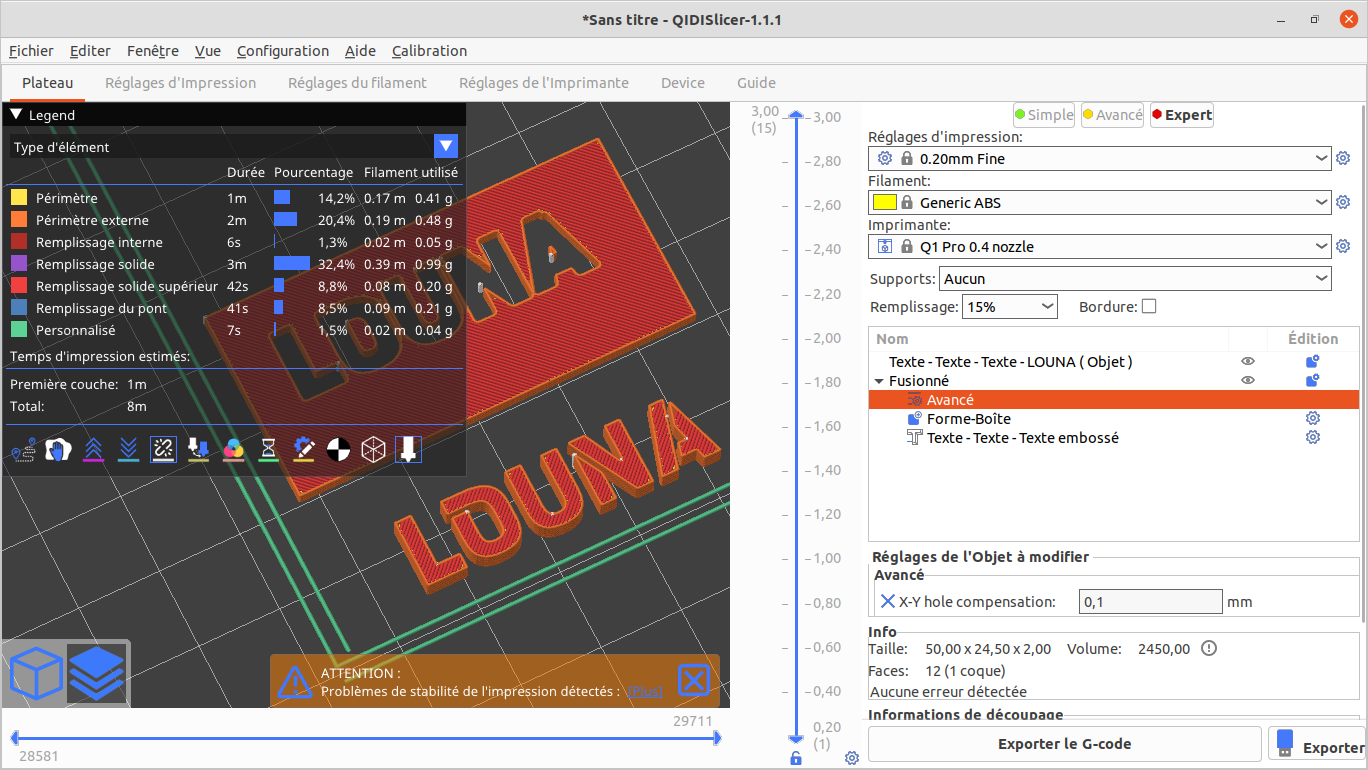1368x770 pixels.
Task: Click the link in stability warning
Action: [645, 691]
